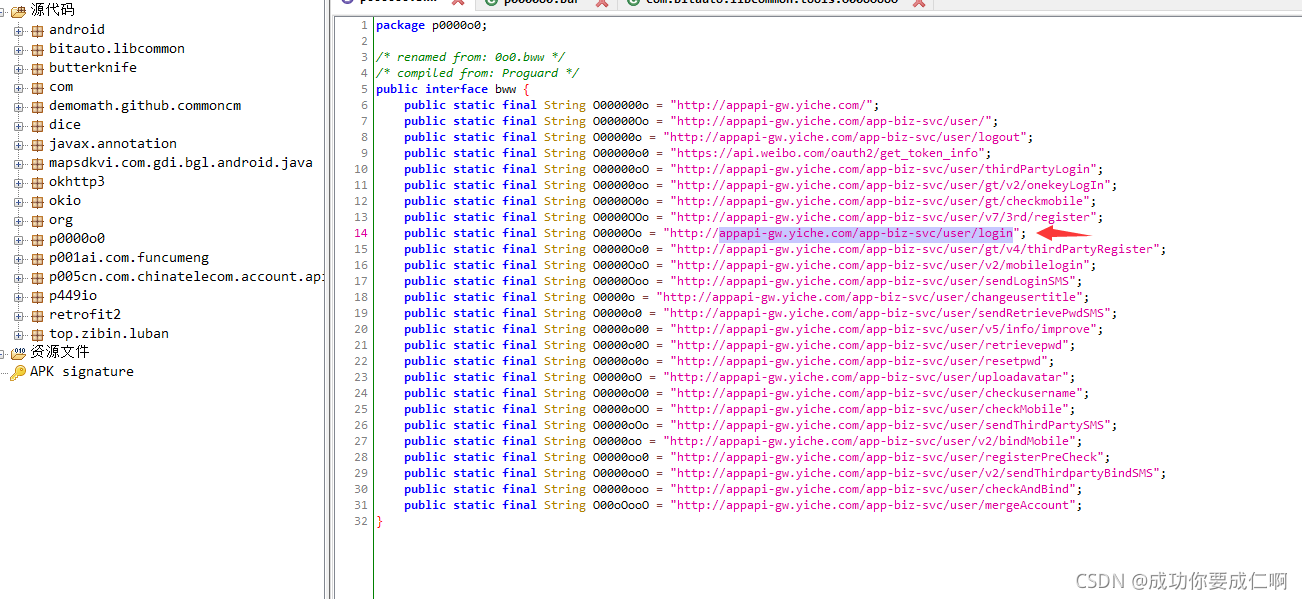The image size is (1302, 599).
Task: Click the user/uploadavatar URL string
Action: pos(868,377)
